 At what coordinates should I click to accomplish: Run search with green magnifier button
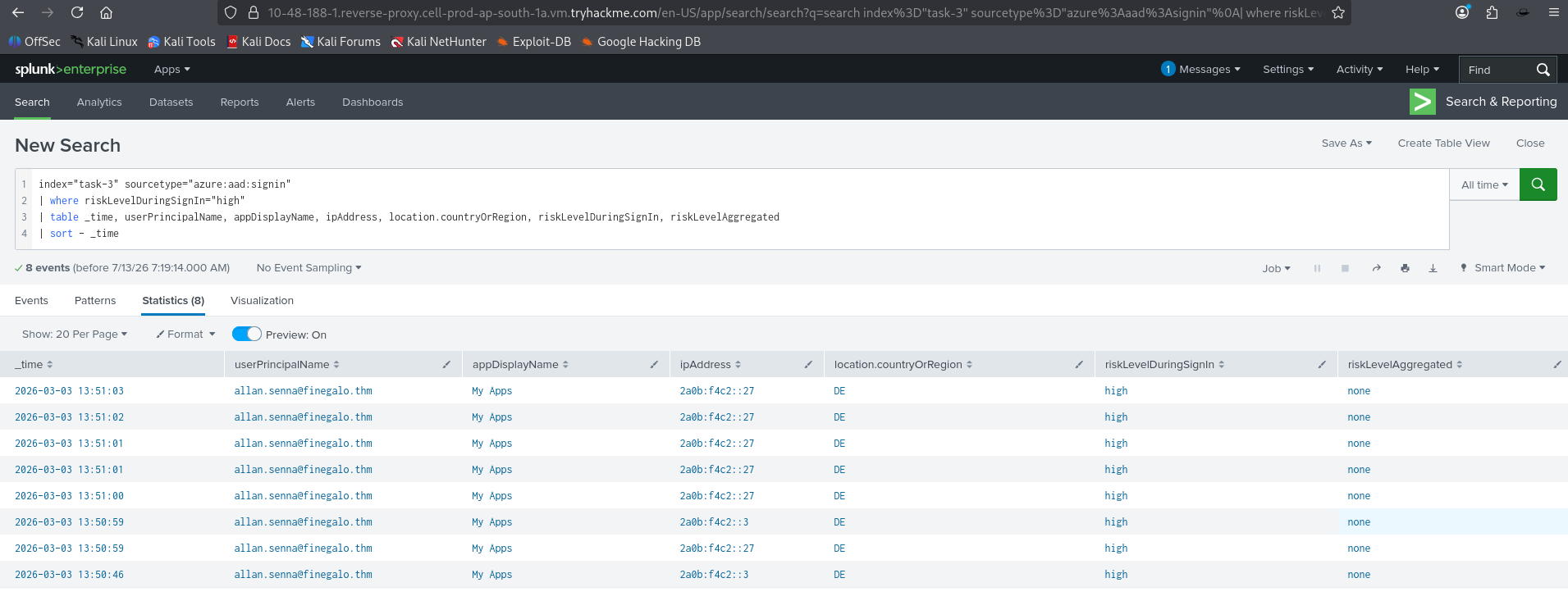[x=1538, y=184]
